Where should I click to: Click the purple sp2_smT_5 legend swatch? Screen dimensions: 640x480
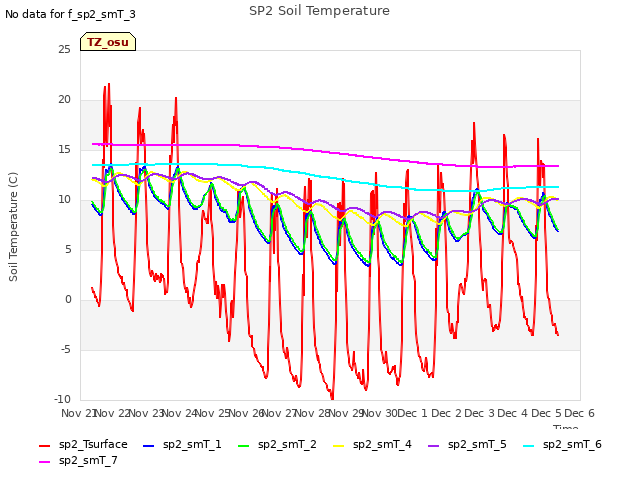coord(433,446)
